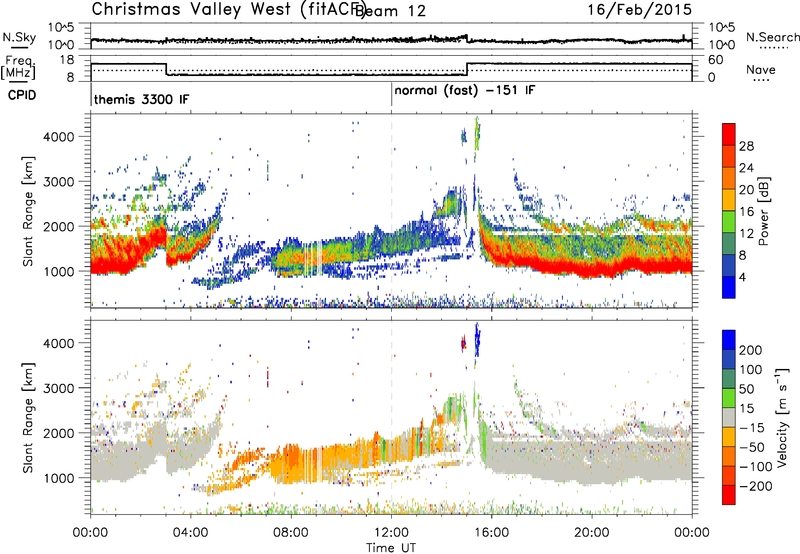Click the 12 value on power colorbar
This screenshot has height=554, width=800.
pos(746,234)
